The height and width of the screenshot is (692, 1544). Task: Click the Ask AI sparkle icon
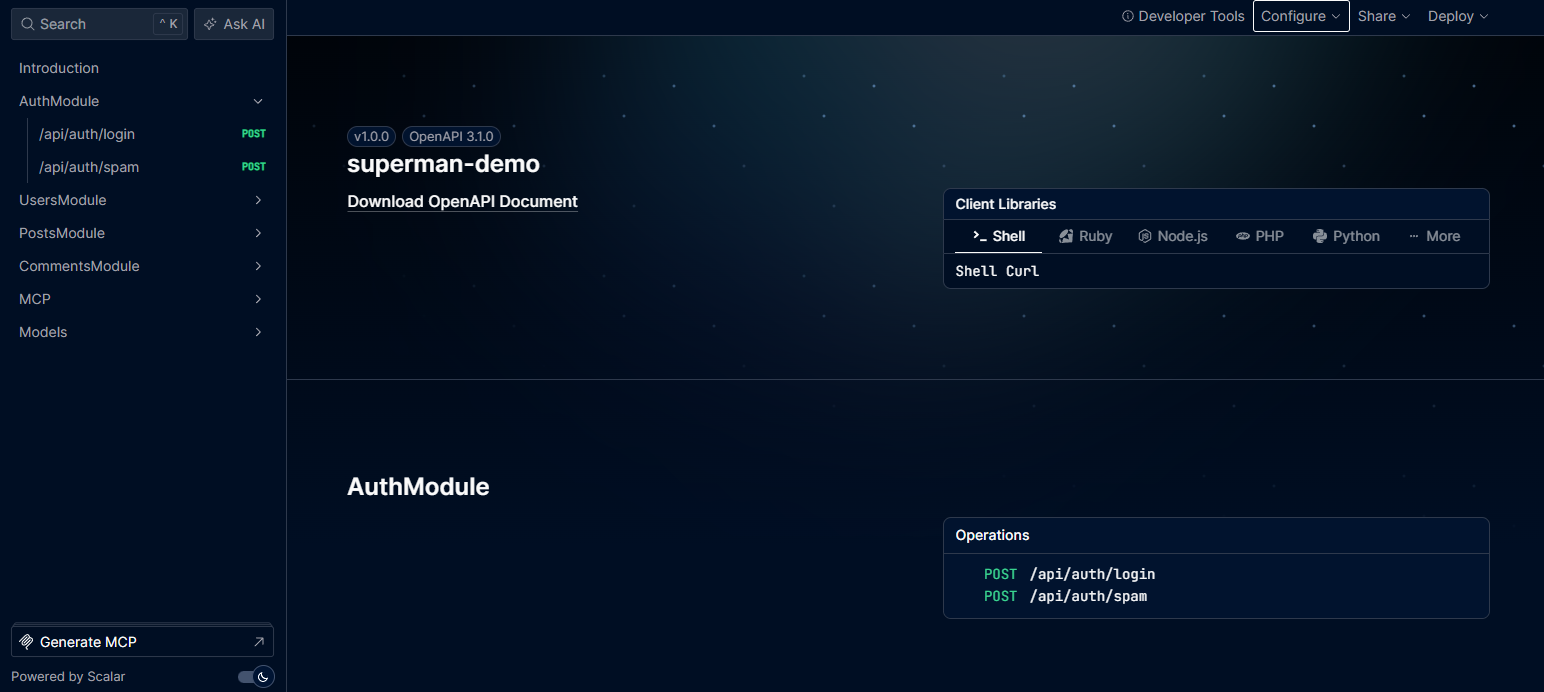click(210, 24)
